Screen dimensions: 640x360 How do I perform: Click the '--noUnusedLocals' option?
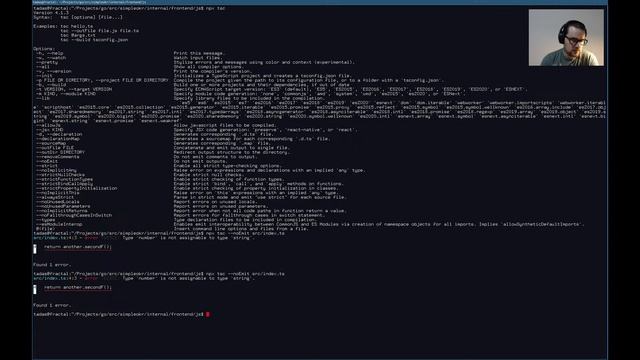[58, 202]
